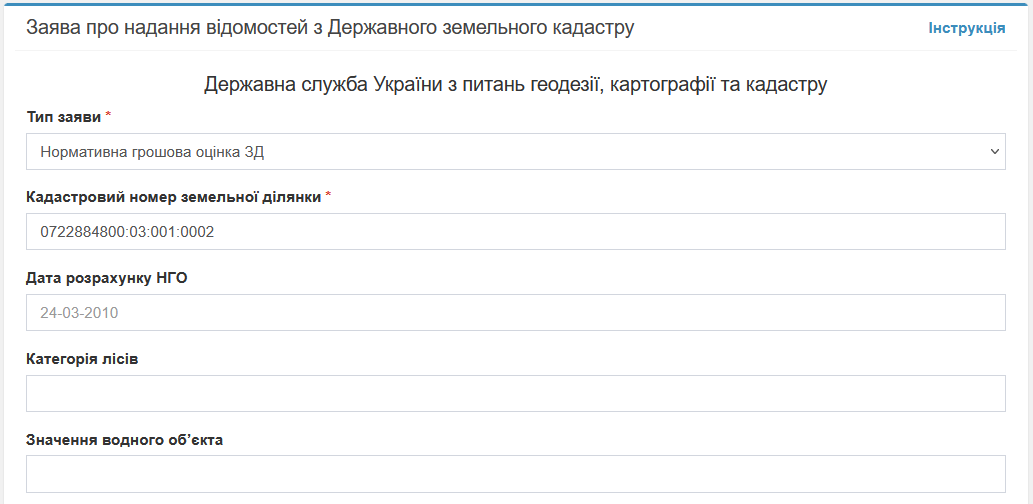The height and width of the screenshot is (504, 1033).
Task: Click the red asterisk beside Кадастровий номер label
Action: click(x=328, y=196)
